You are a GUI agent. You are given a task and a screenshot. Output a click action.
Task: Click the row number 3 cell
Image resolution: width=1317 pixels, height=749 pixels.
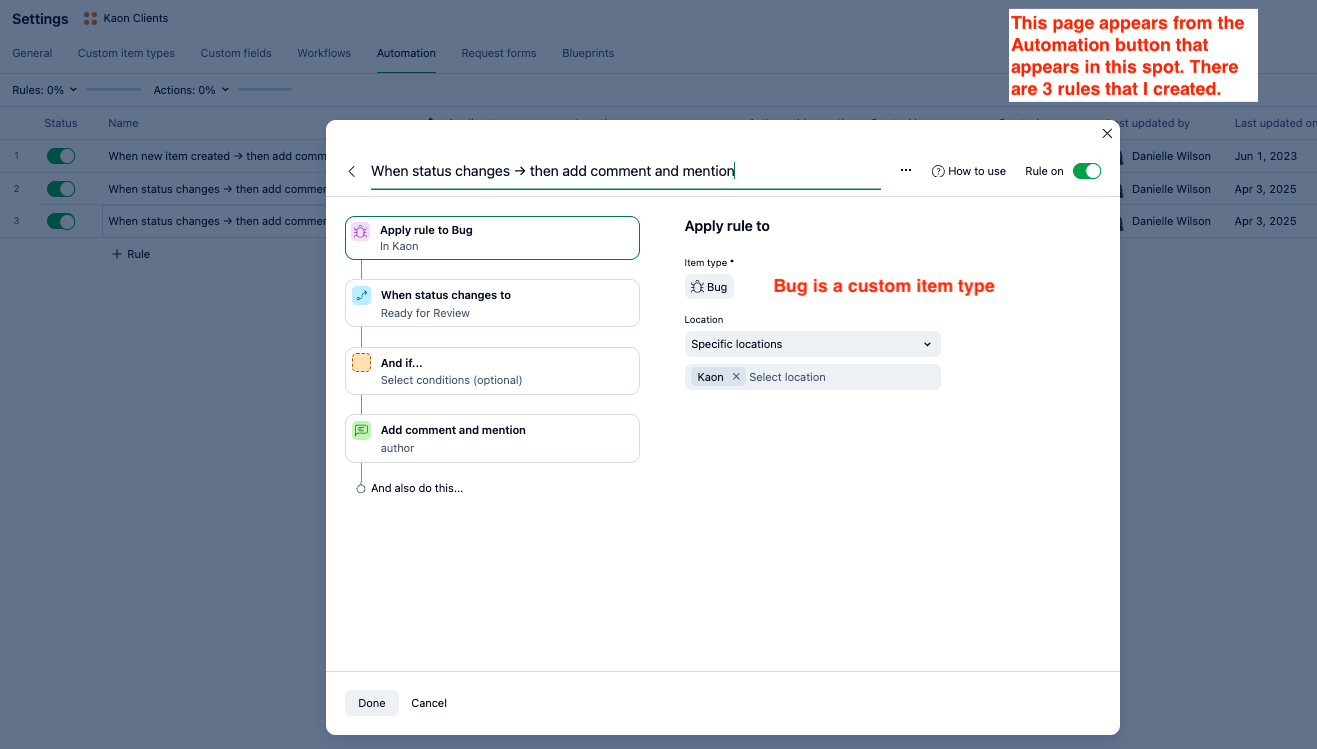(17, 221)
